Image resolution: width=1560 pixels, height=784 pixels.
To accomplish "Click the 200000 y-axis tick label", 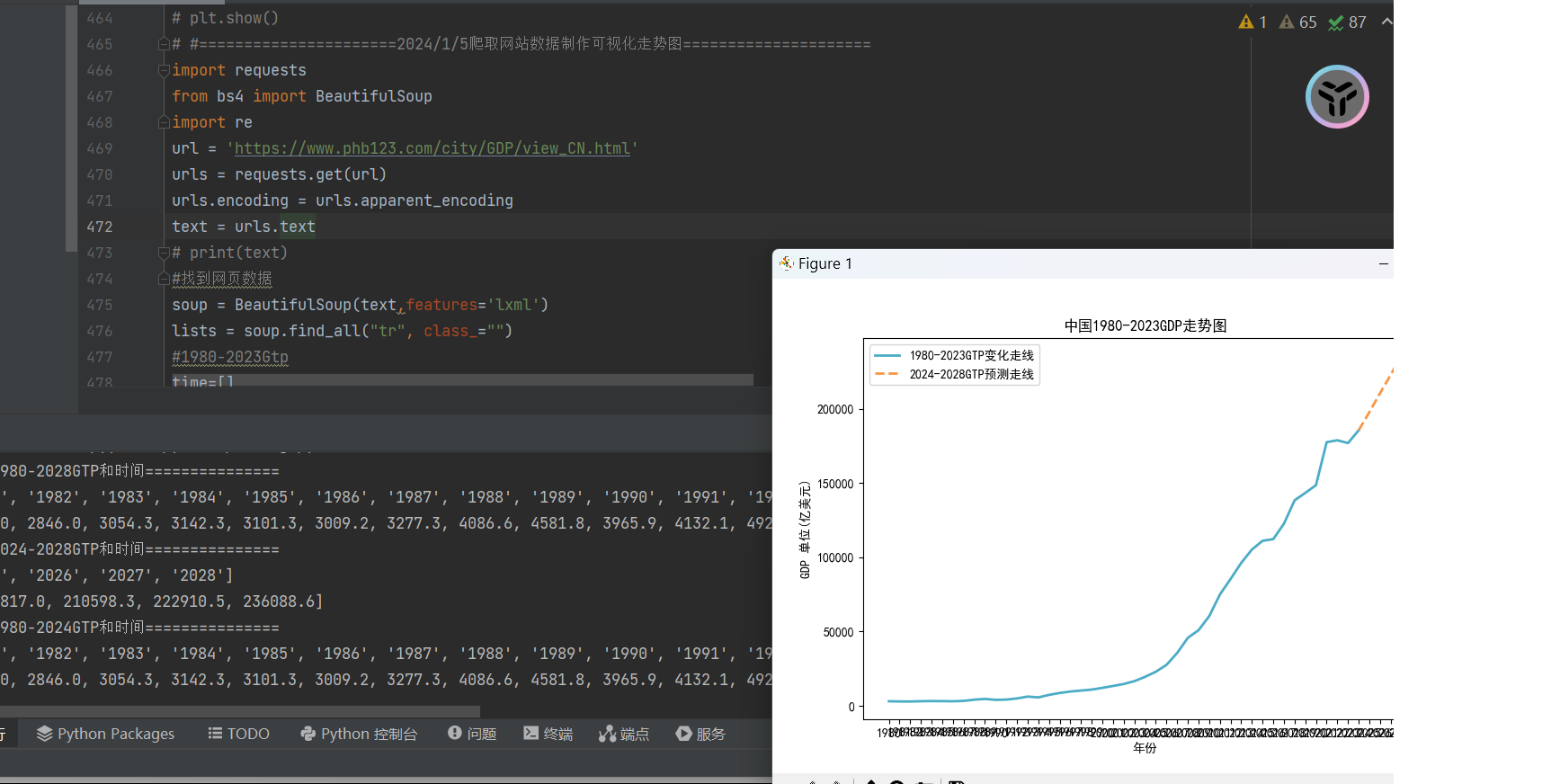I will pyautogui.click(x=835, y=409).
